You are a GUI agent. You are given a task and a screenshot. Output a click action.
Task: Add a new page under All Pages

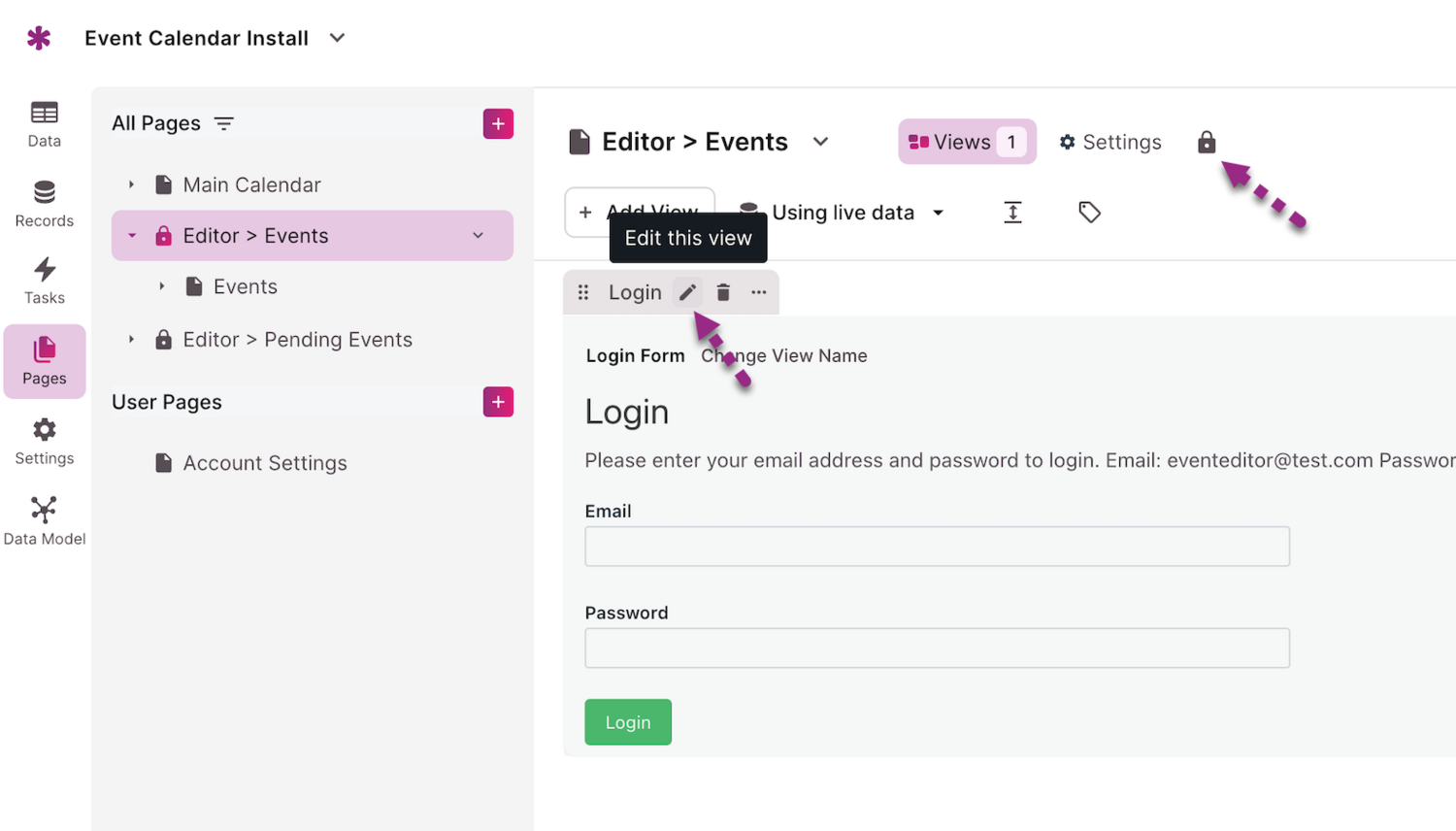pos(498,124)
